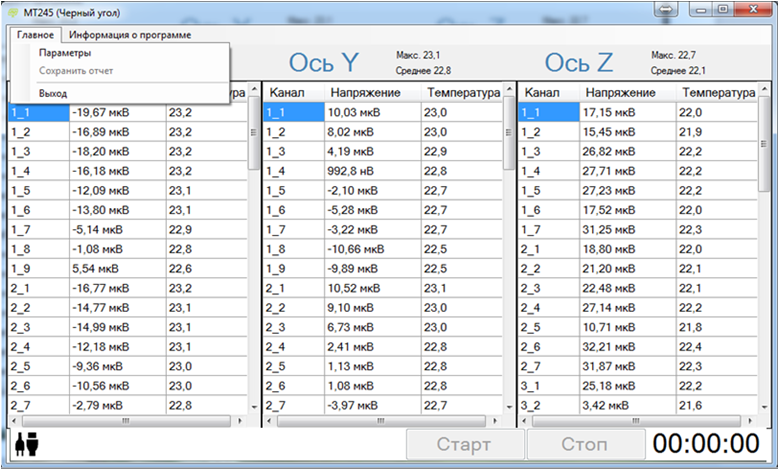
Task: Click cell -9,36 мкВ
Action: coord(117,366)
